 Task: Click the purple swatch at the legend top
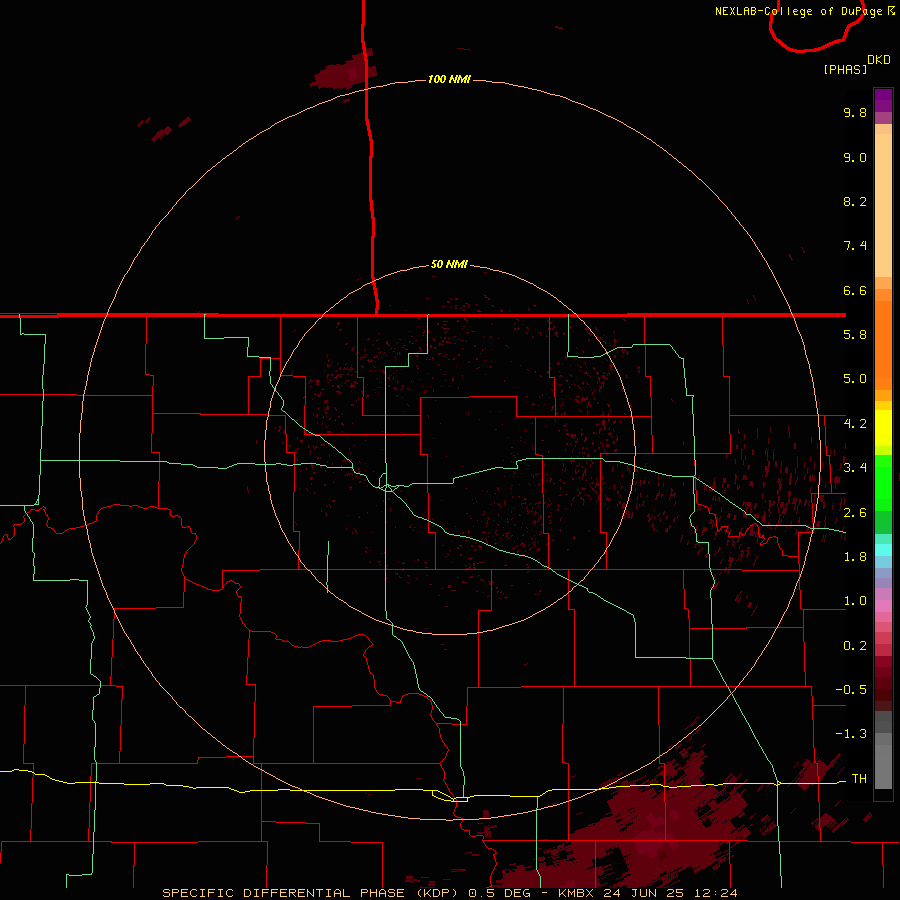click(x=883, y=100)
